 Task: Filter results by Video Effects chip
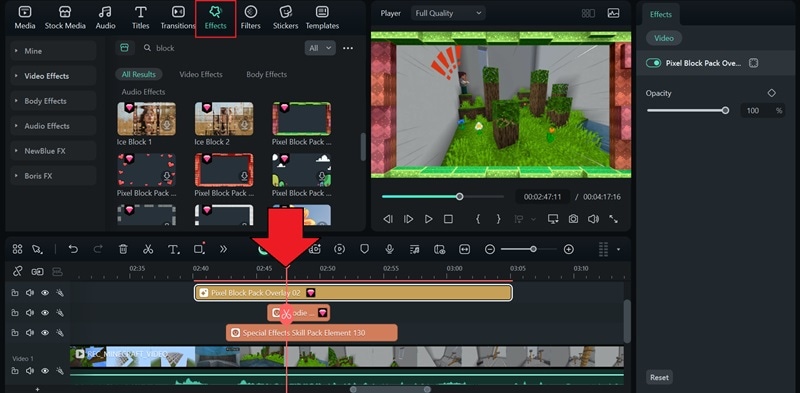tap(201, 75)
